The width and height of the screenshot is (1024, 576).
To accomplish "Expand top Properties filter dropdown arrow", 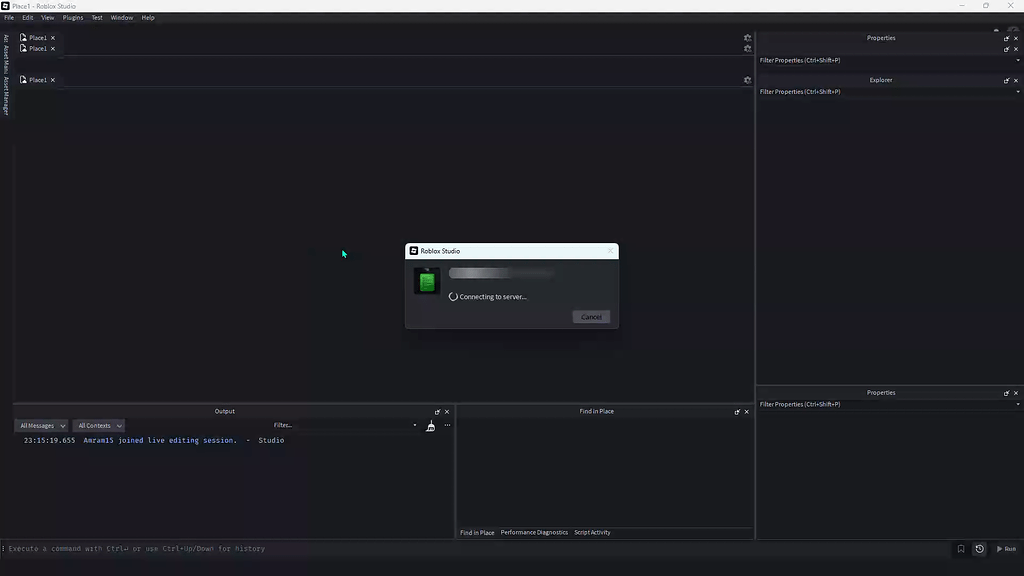I will coord(1017,61).
